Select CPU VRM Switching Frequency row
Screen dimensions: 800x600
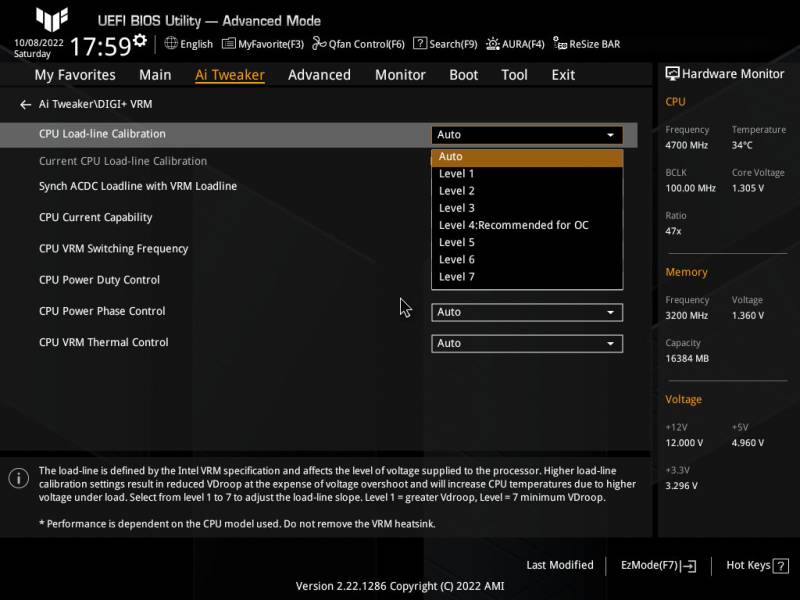[x=113, y=248]
